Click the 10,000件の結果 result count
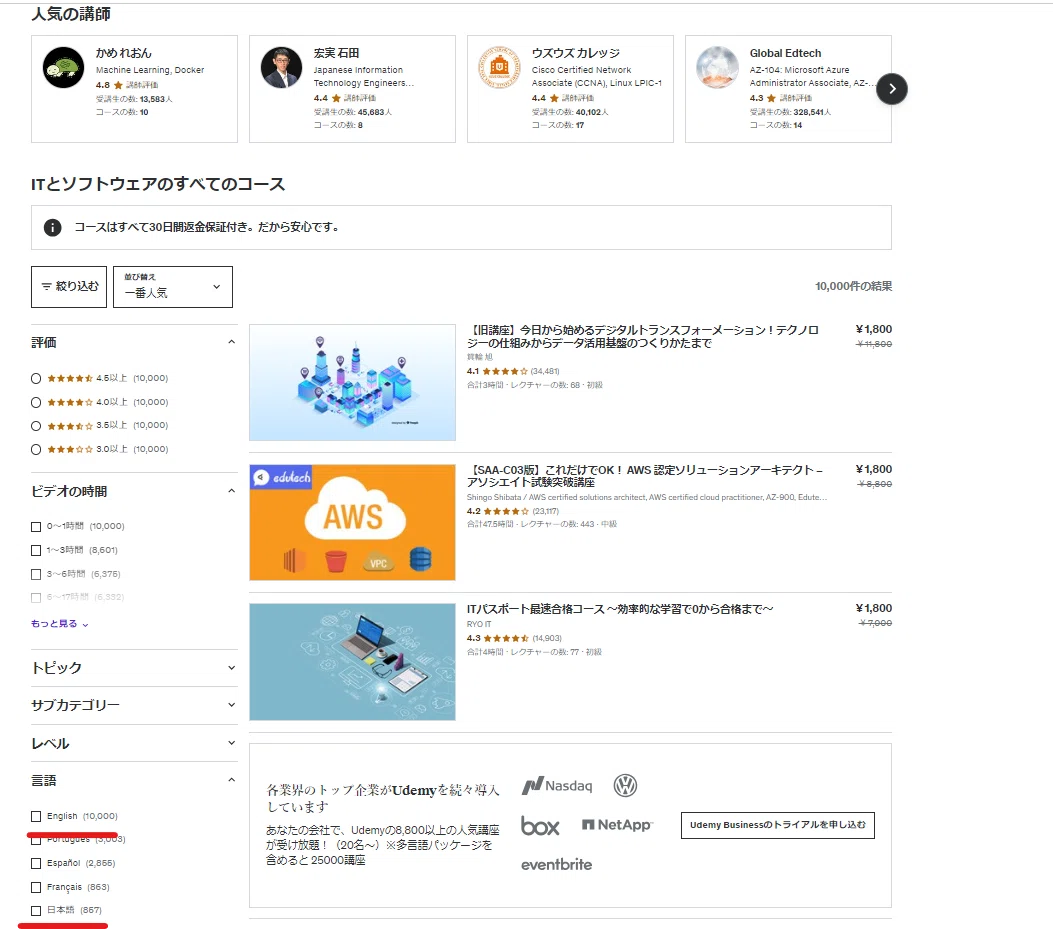Viewport: 1053px width, 929px height. (x=854, y=286)
